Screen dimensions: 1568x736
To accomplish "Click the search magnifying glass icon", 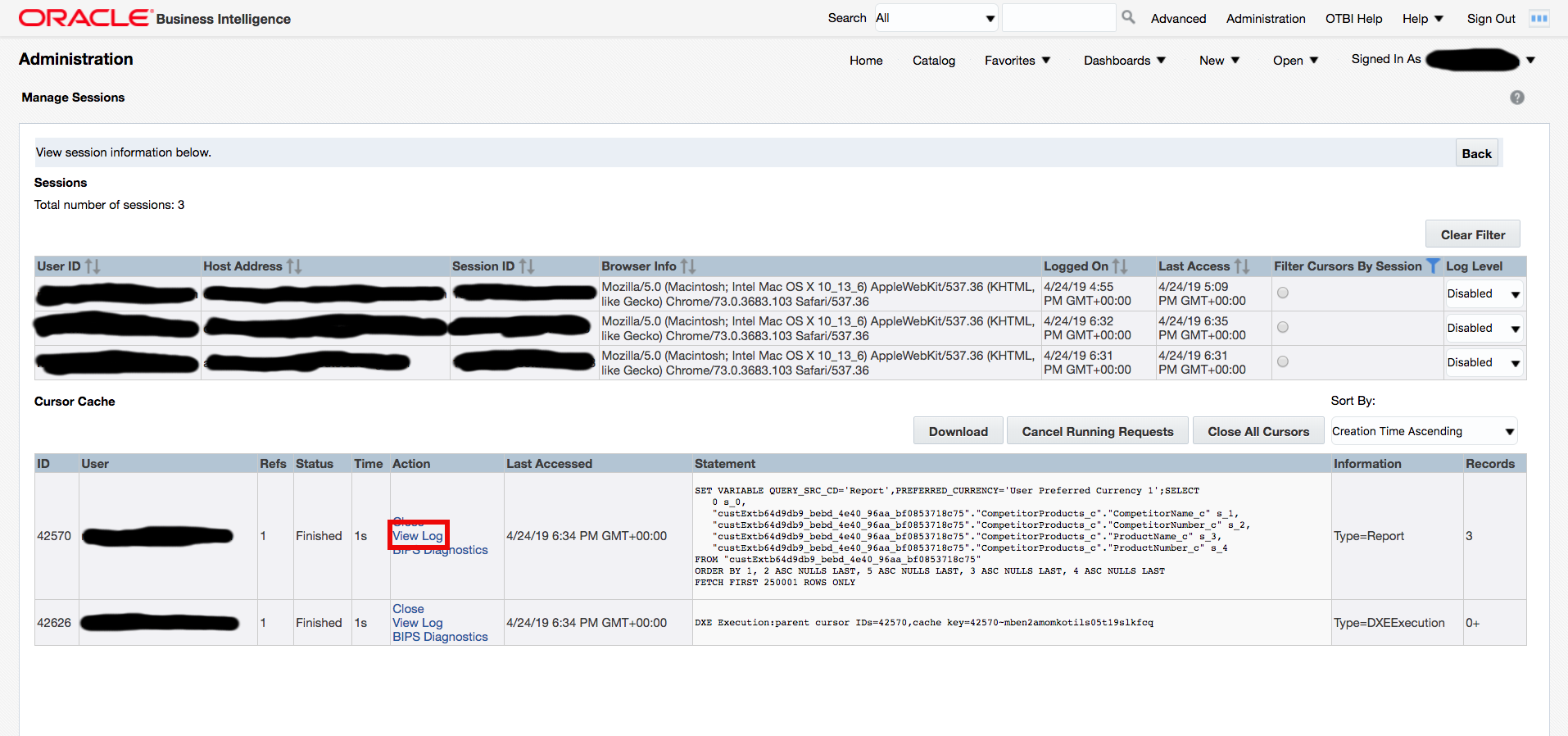I will [x=1128, y=17].
